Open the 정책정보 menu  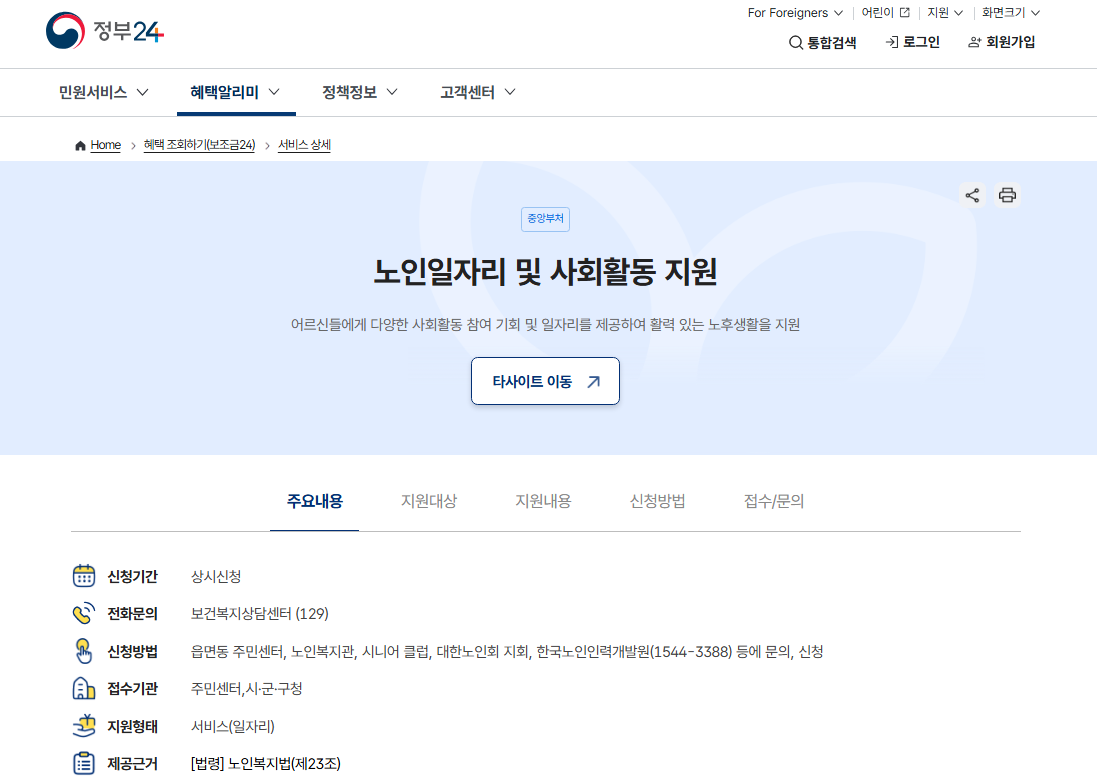pos(359,92)
